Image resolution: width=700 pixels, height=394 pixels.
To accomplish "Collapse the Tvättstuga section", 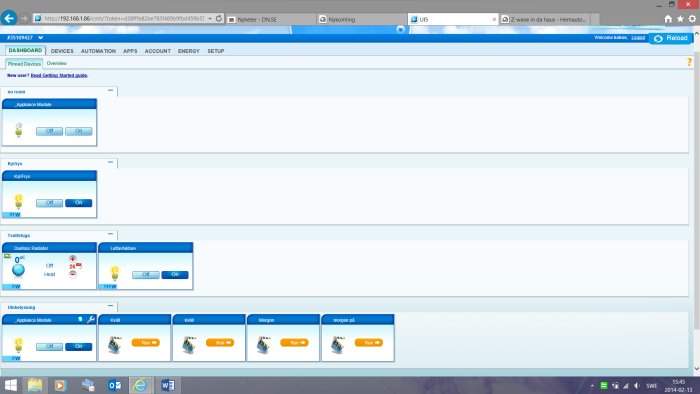I will 110,234.
